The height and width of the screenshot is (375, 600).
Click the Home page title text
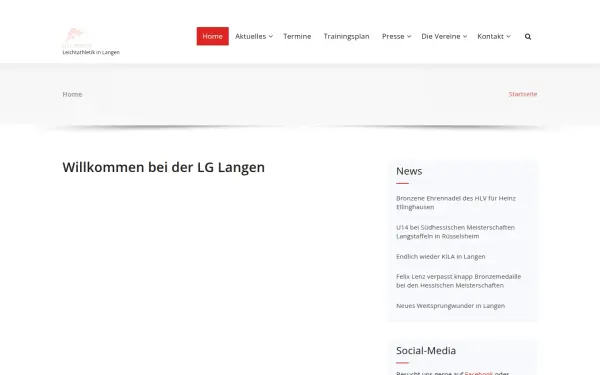click(72, 94)
